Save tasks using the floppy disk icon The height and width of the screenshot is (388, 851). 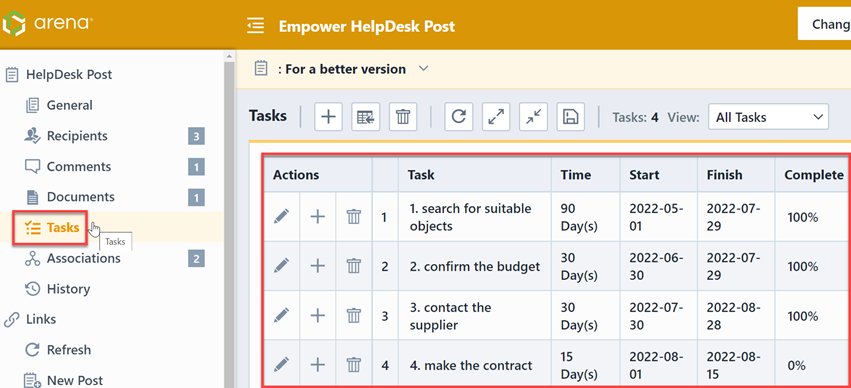click(x=570, y=117)
